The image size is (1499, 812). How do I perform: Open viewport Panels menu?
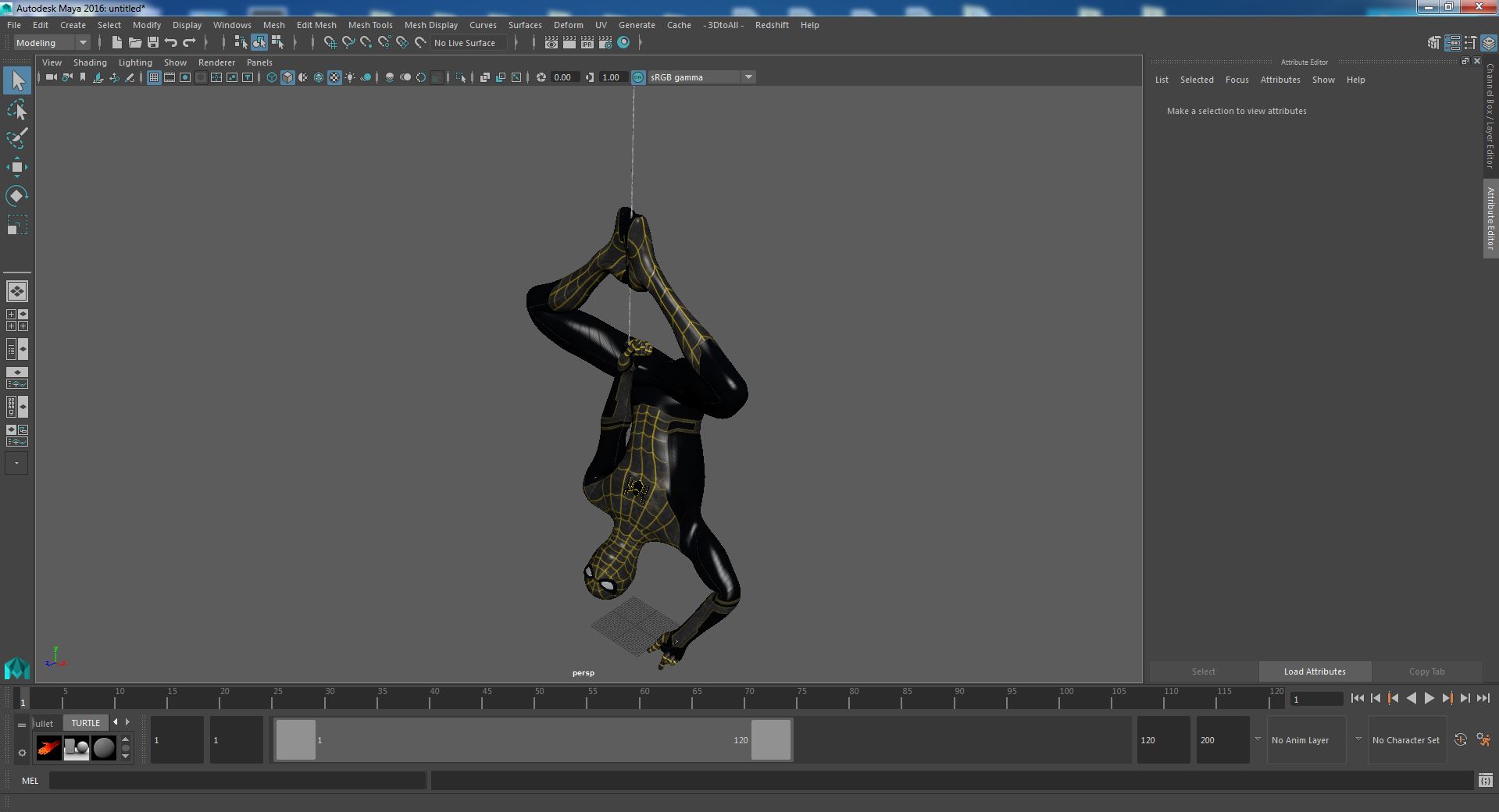[259, 62]
